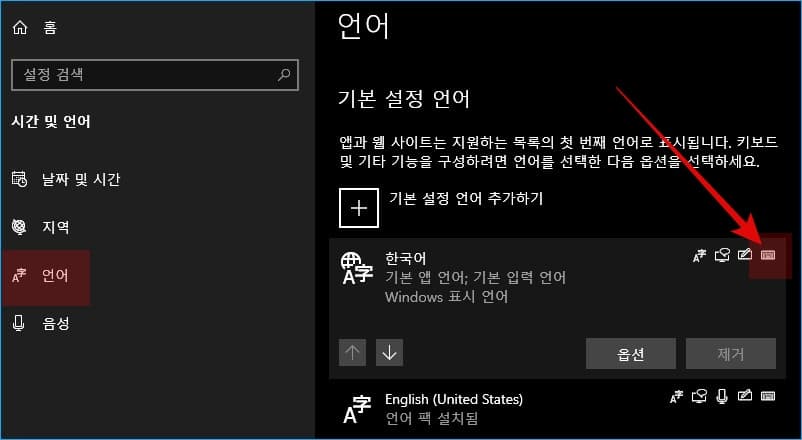802x440 pixels.
Task: Select the 한국어 language entry
Action: pyautogui.click(x=558, y=309)
